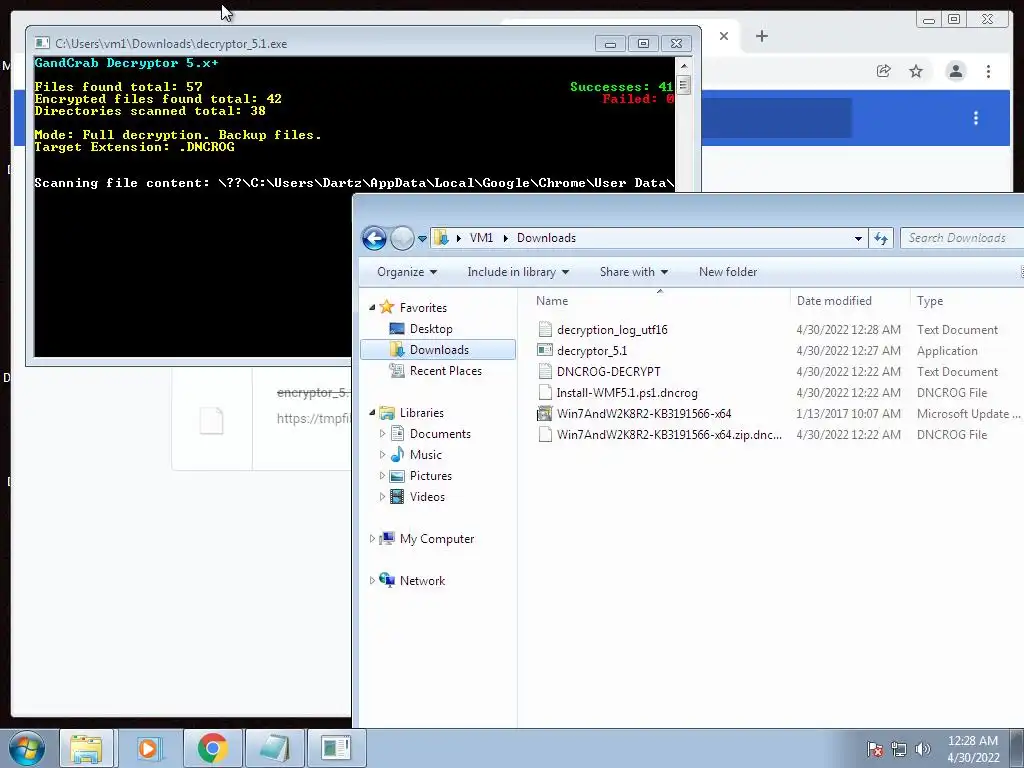Screen dimensions: 1024x768
Task: Bookmark this page with star icon
Action: (916, 71)
